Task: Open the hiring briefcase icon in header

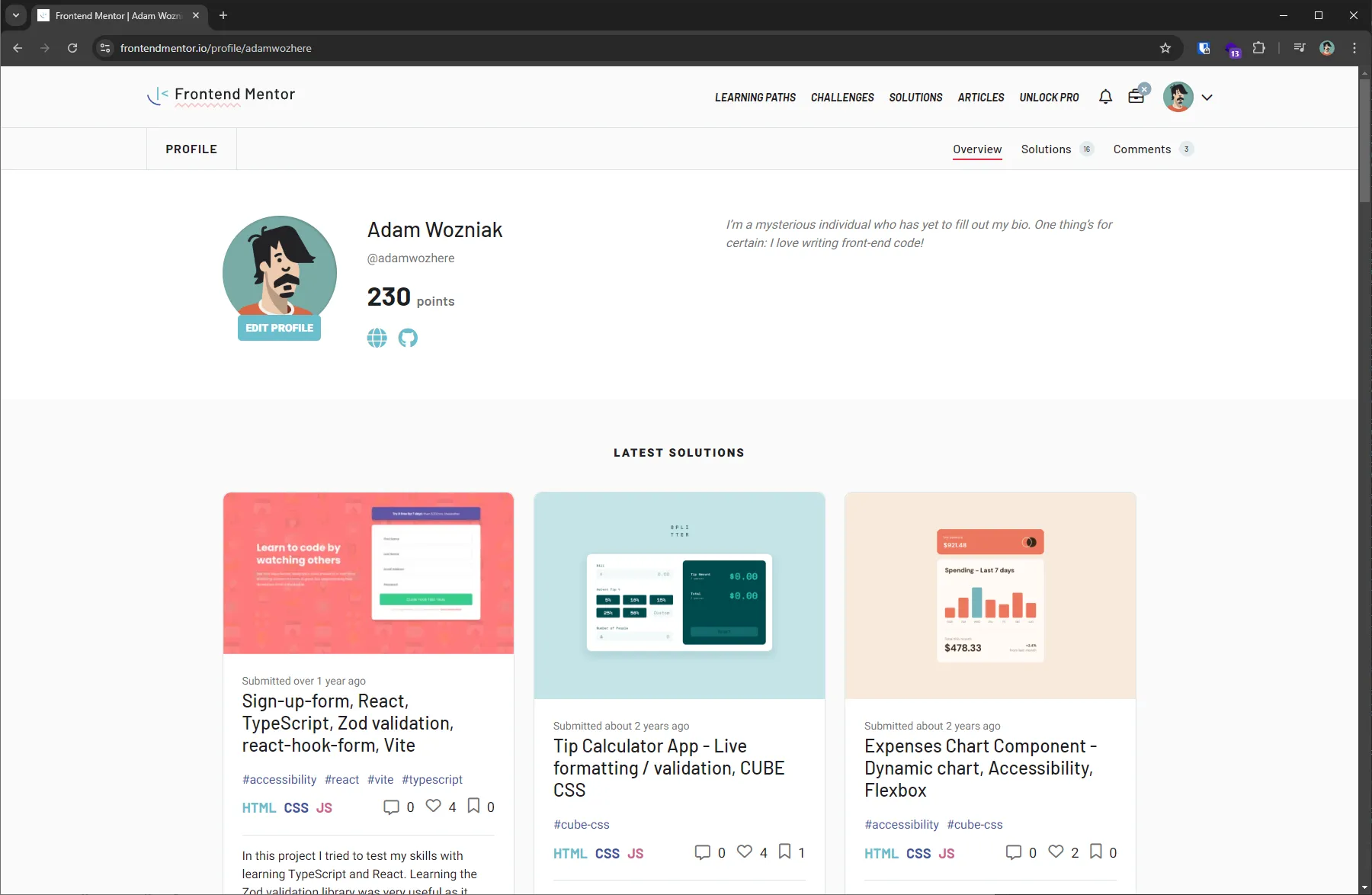Action: 1136,96
